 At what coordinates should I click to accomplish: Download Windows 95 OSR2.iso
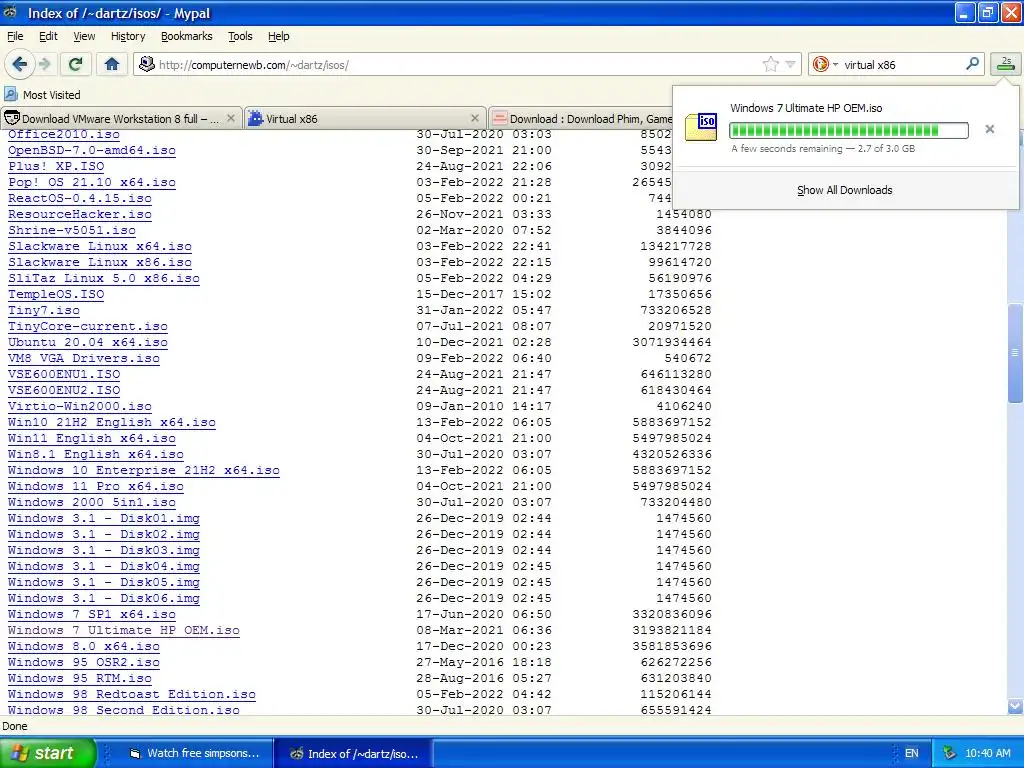point(84,662)
